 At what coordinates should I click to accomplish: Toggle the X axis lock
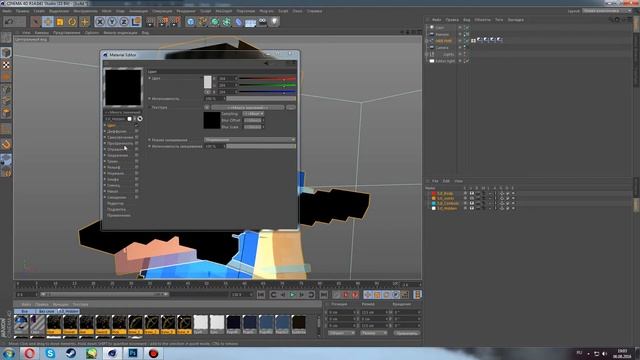100,21
